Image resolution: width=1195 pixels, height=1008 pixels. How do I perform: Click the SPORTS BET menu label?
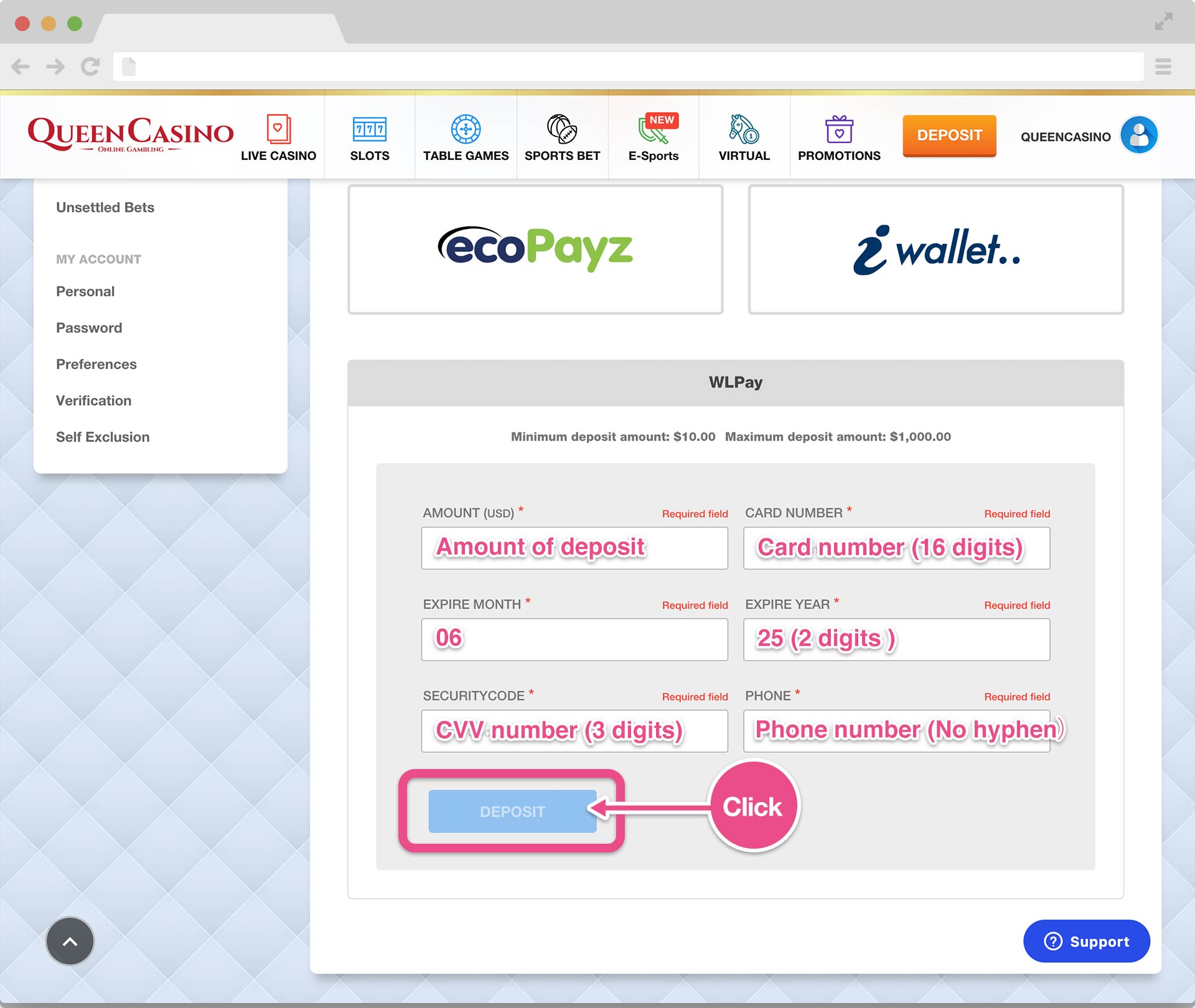pos(562,156)
